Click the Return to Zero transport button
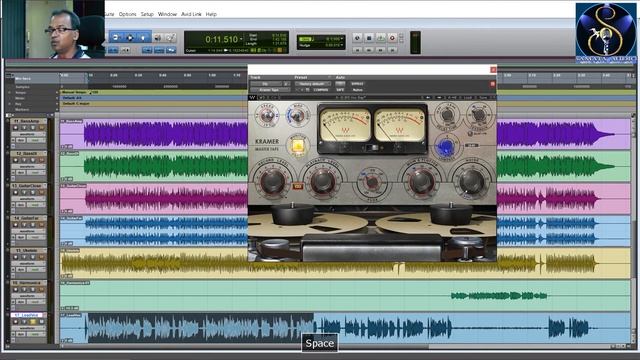Viewport: 640px width, 360px height. 357,50
